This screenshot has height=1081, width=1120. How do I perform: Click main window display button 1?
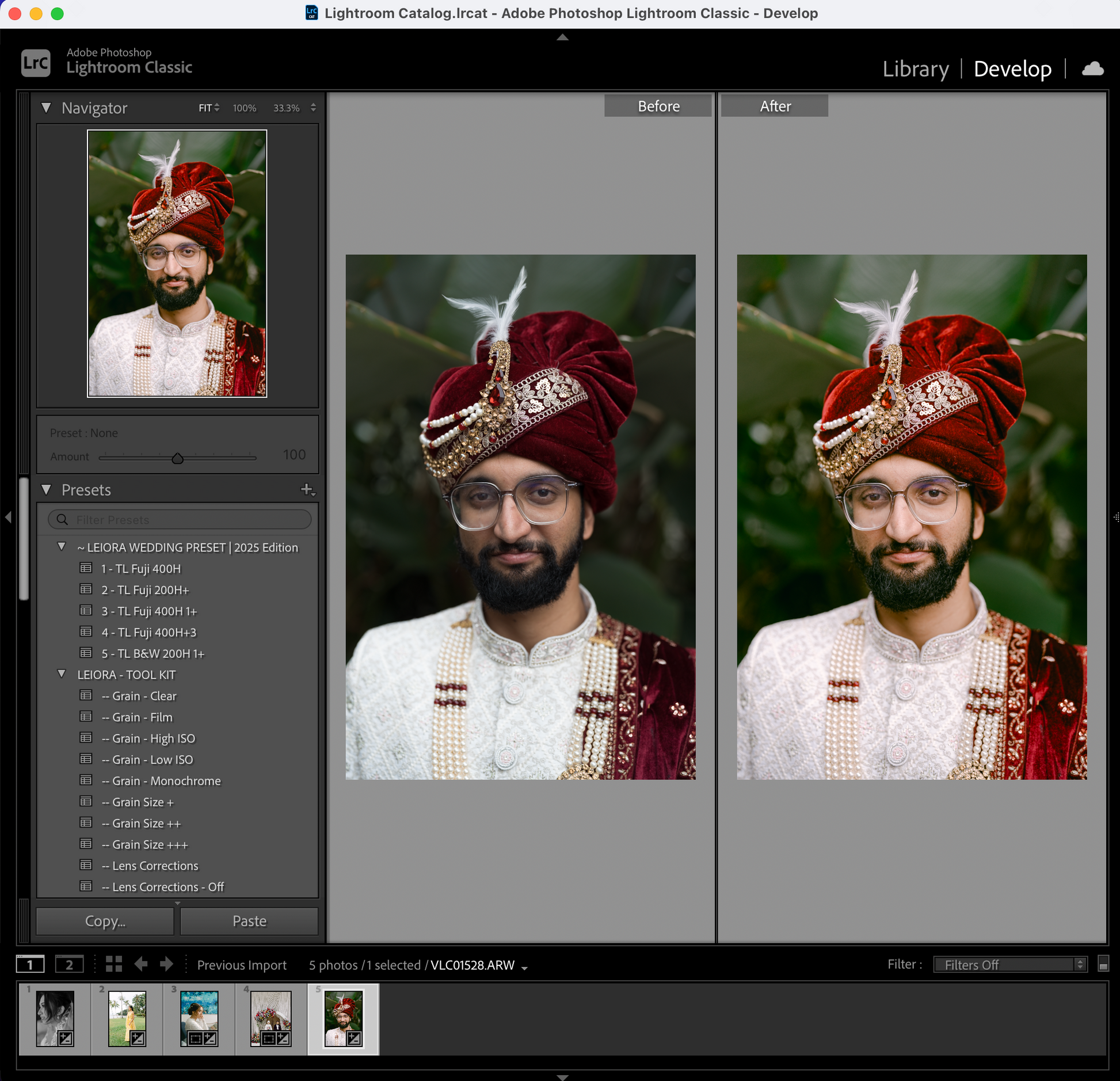(30, 964)
